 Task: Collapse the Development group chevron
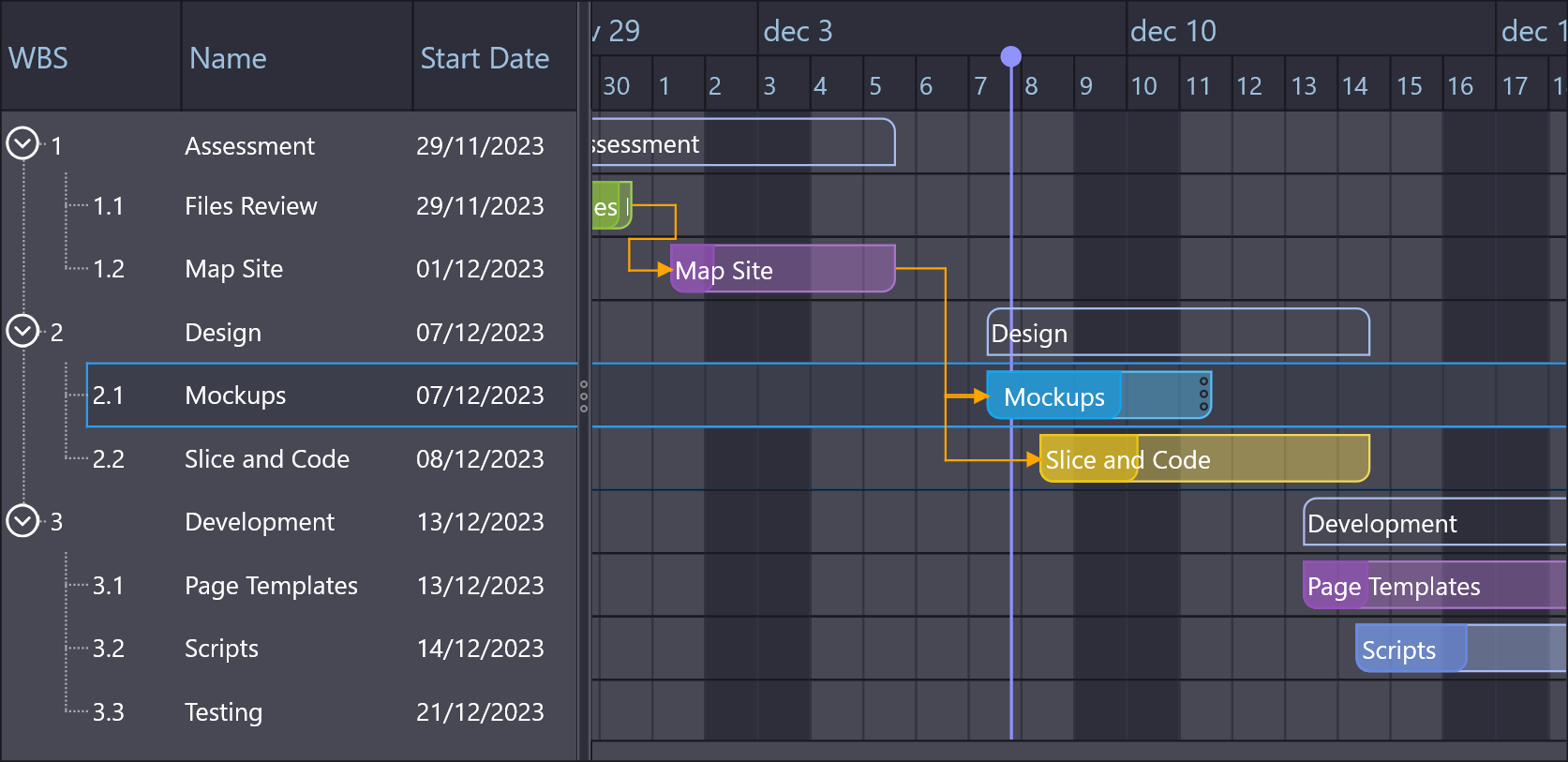(22, 520)
